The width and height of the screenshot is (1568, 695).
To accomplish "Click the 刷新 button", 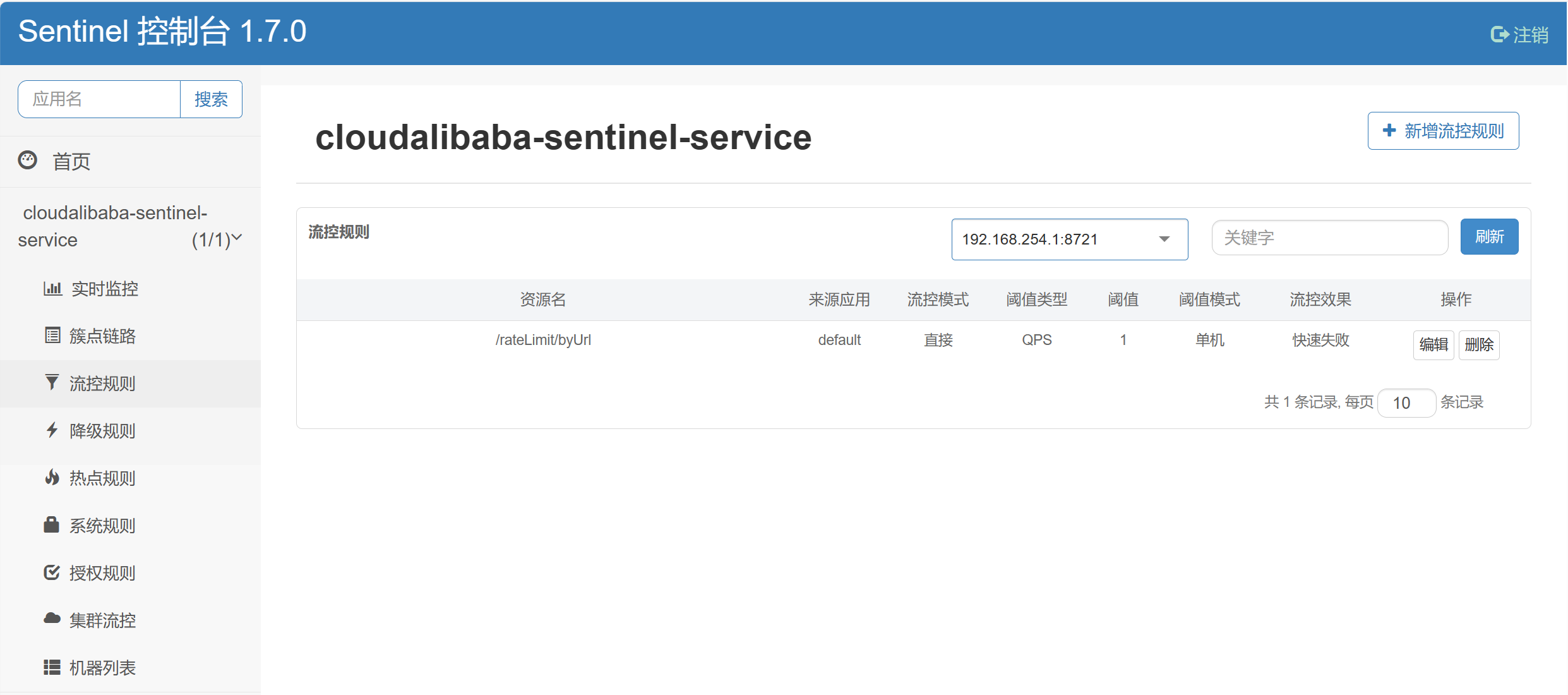I will click(x=1489, y=237).
